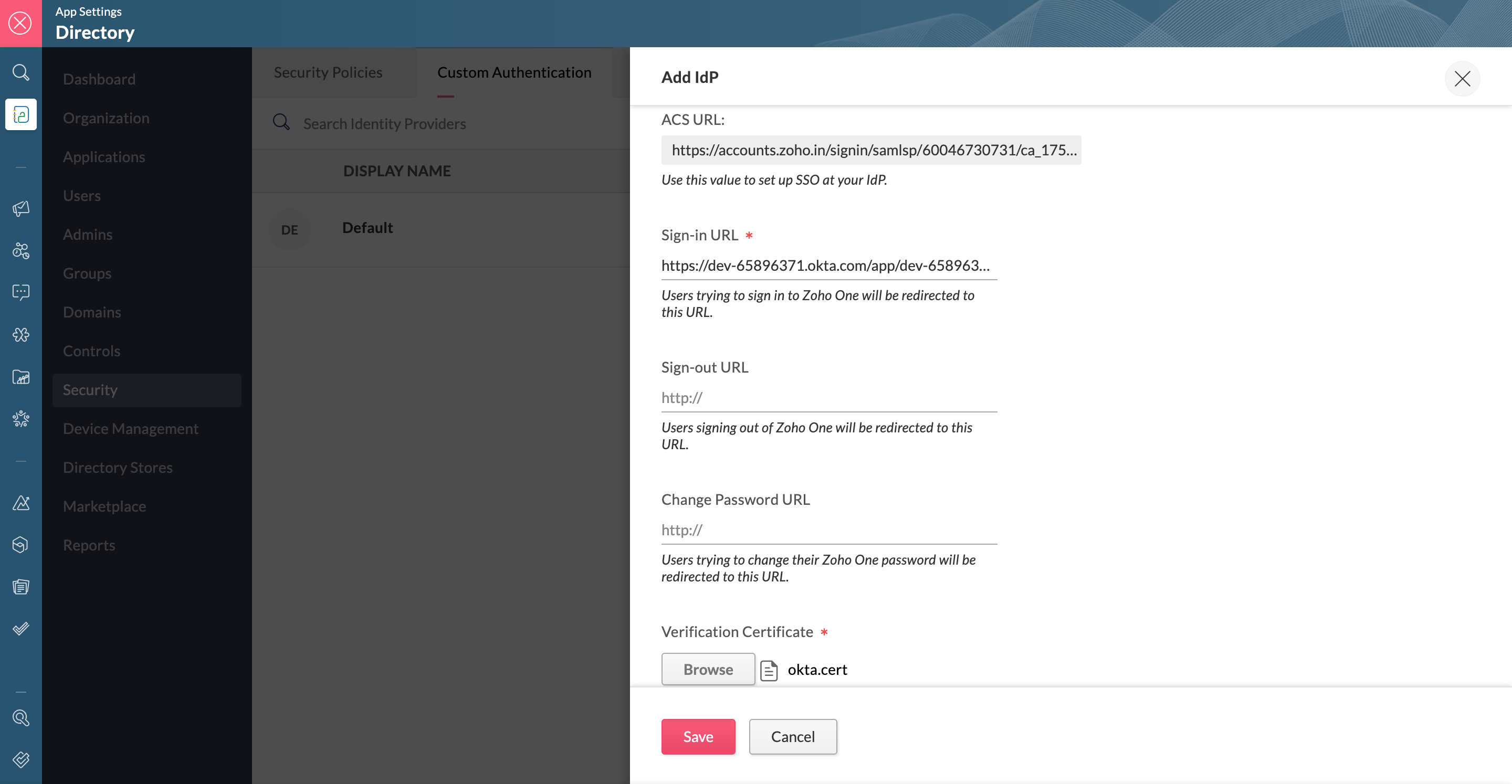Click the okta.cert file icon

coord(769,670)
